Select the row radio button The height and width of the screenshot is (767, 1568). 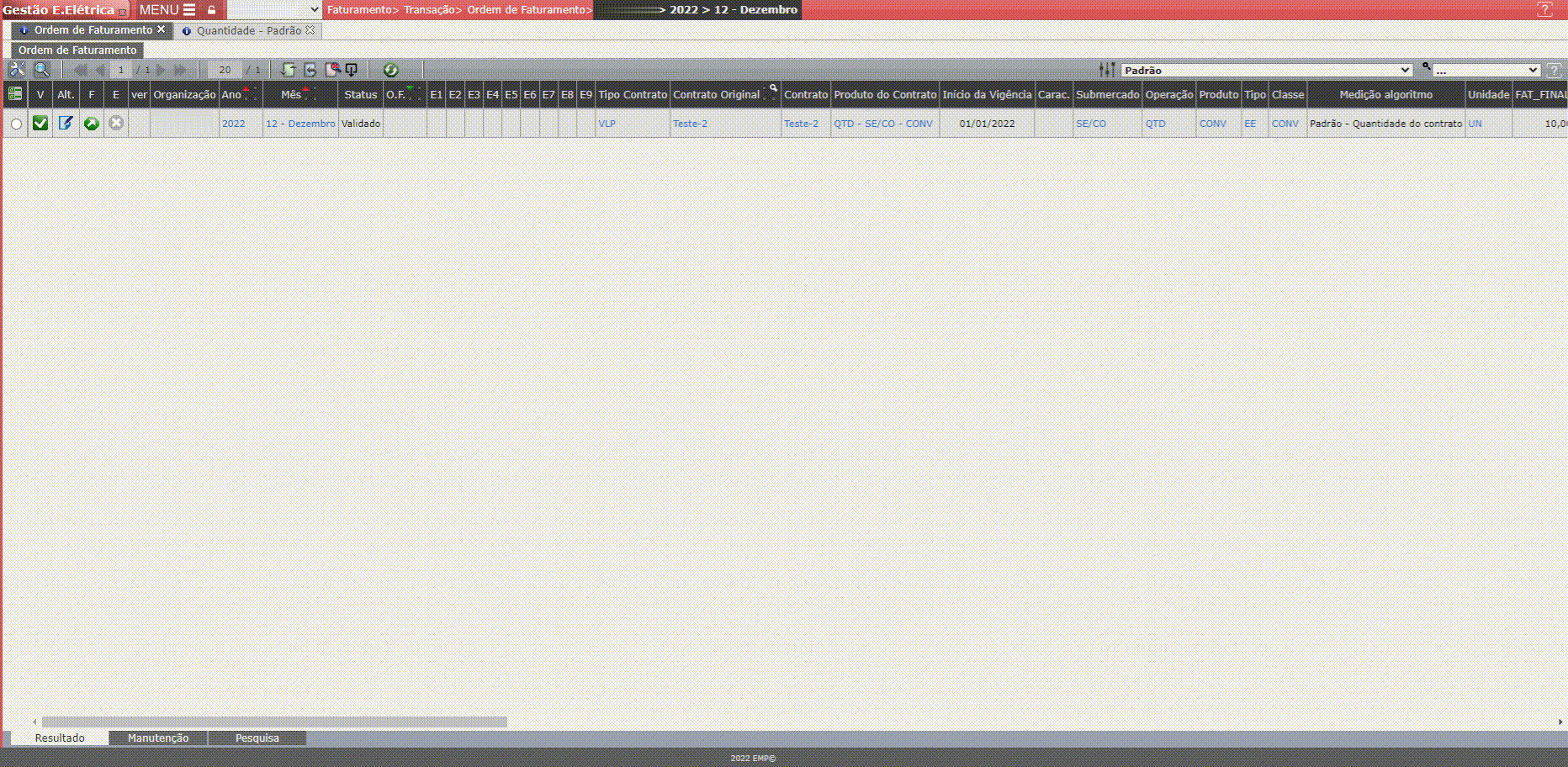[16, 124]
